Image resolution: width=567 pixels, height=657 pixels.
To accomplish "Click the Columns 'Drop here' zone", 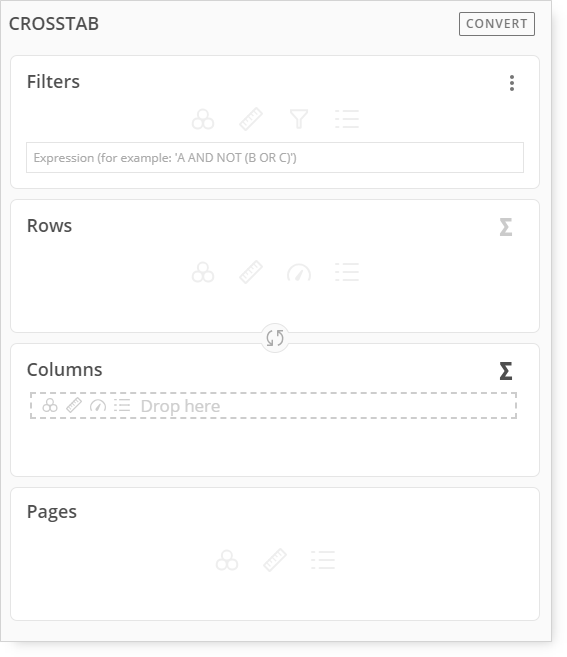I will tap(273, 406).
